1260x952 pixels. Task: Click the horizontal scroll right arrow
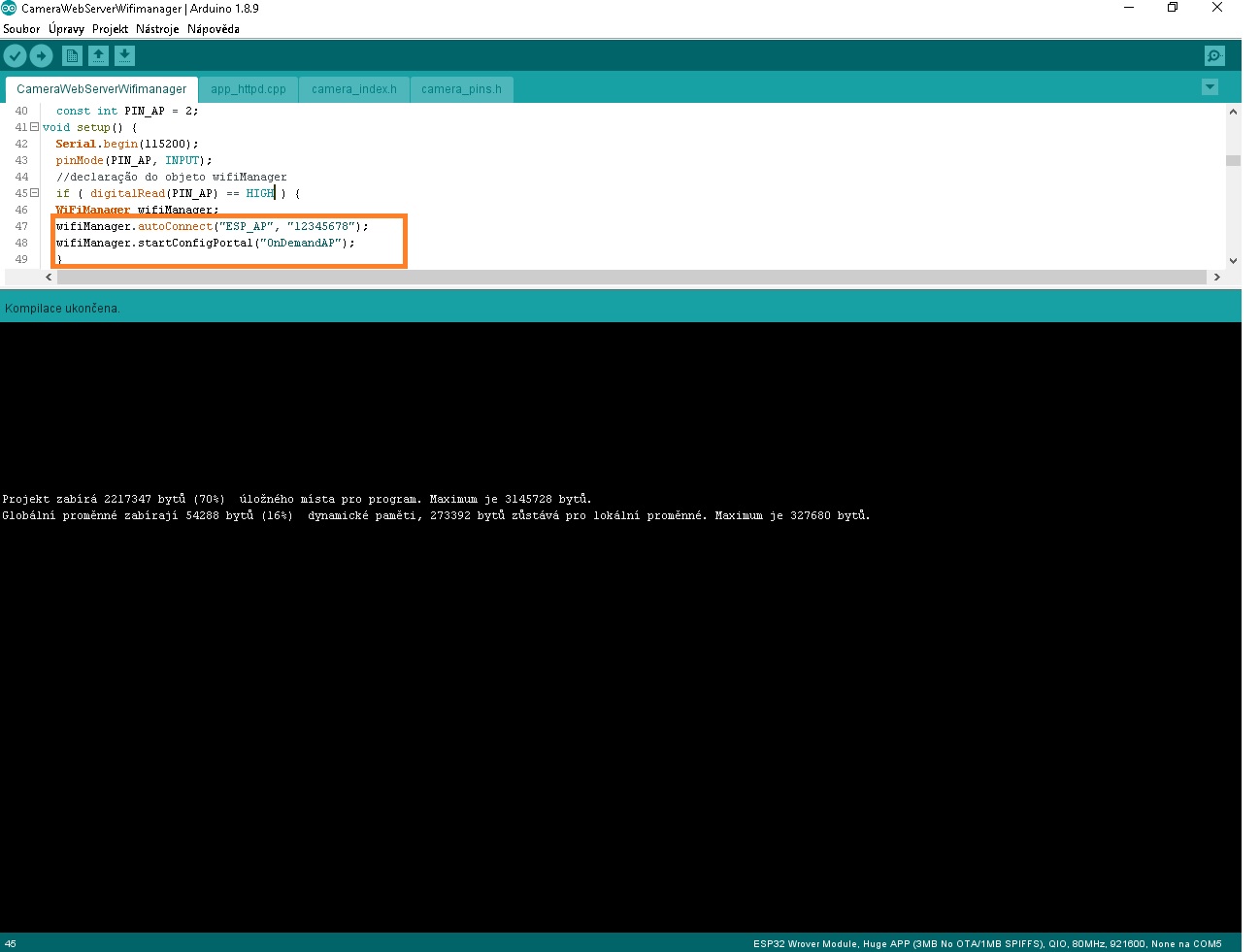[1216, 277]
